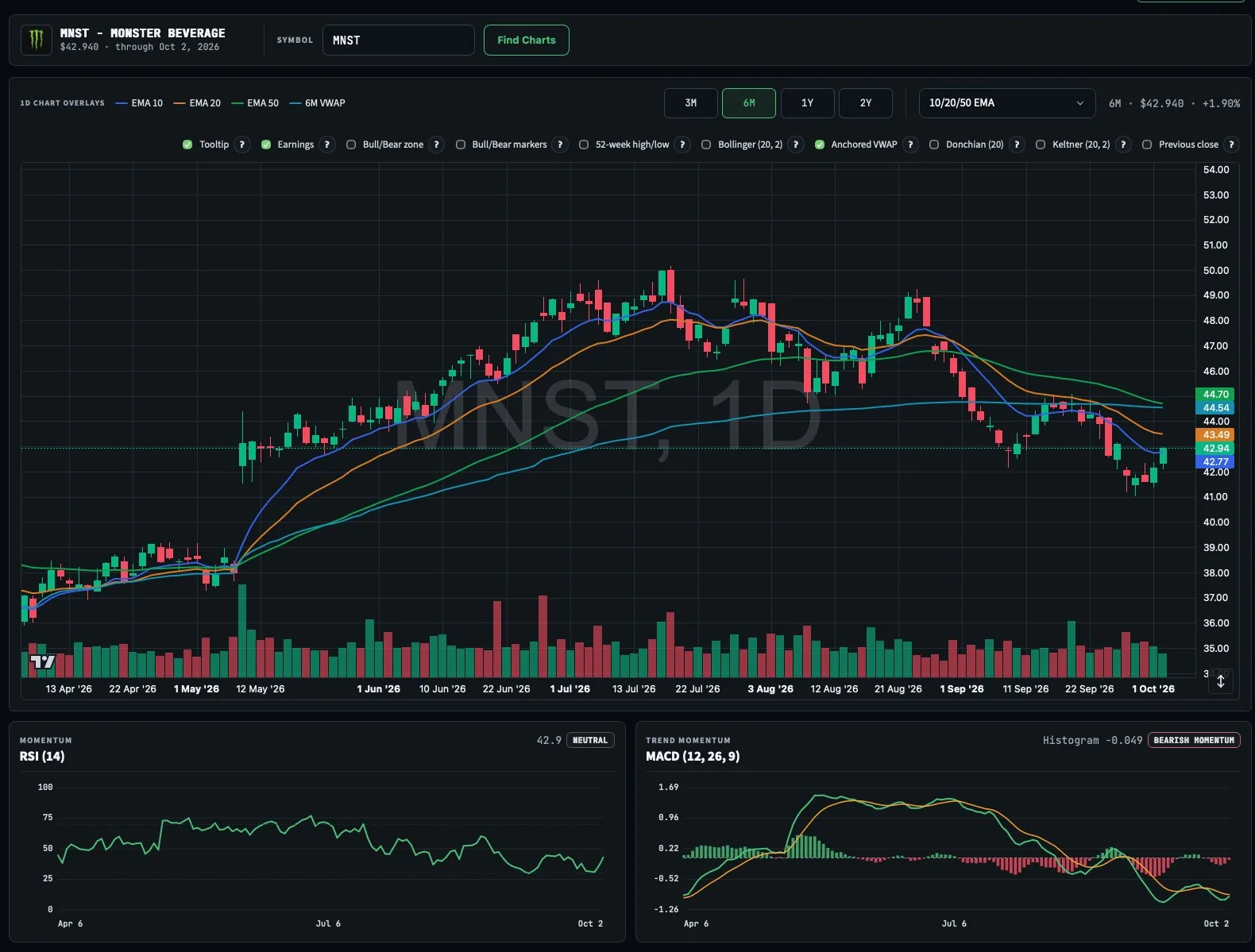Open the Bull/Bear zone help icon
This screenshot has width=1255, height=952.
[436, 145]
